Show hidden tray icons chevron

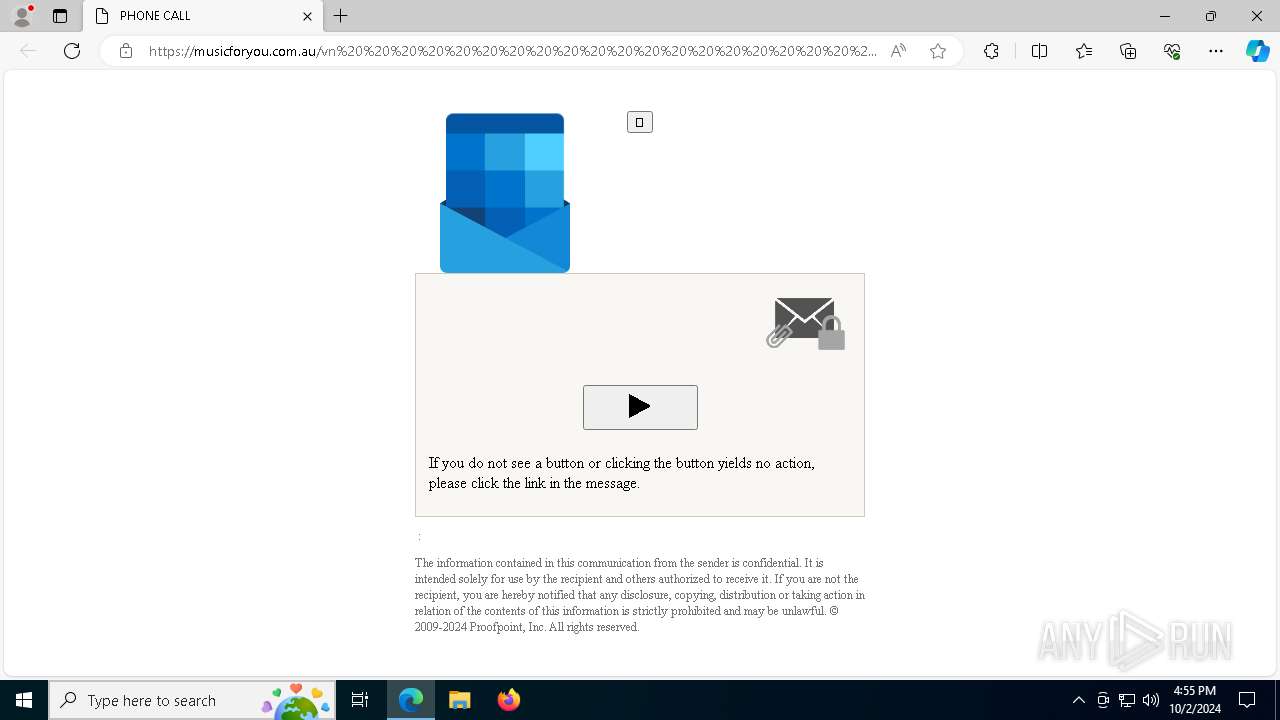point(1078,700)
